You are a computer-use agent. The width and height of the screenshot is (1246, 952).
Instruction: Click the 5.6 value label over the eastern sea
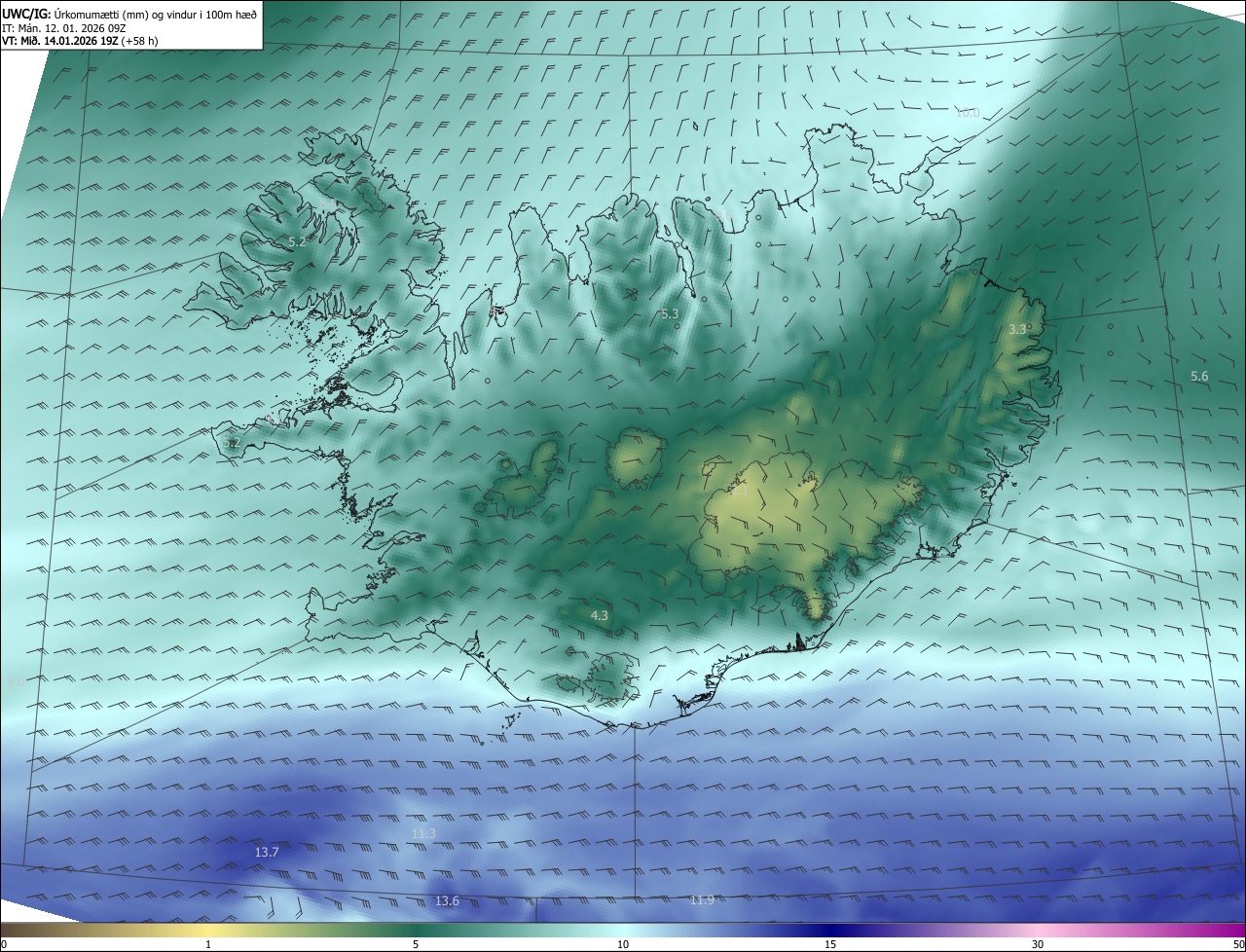pos(1199,377)
